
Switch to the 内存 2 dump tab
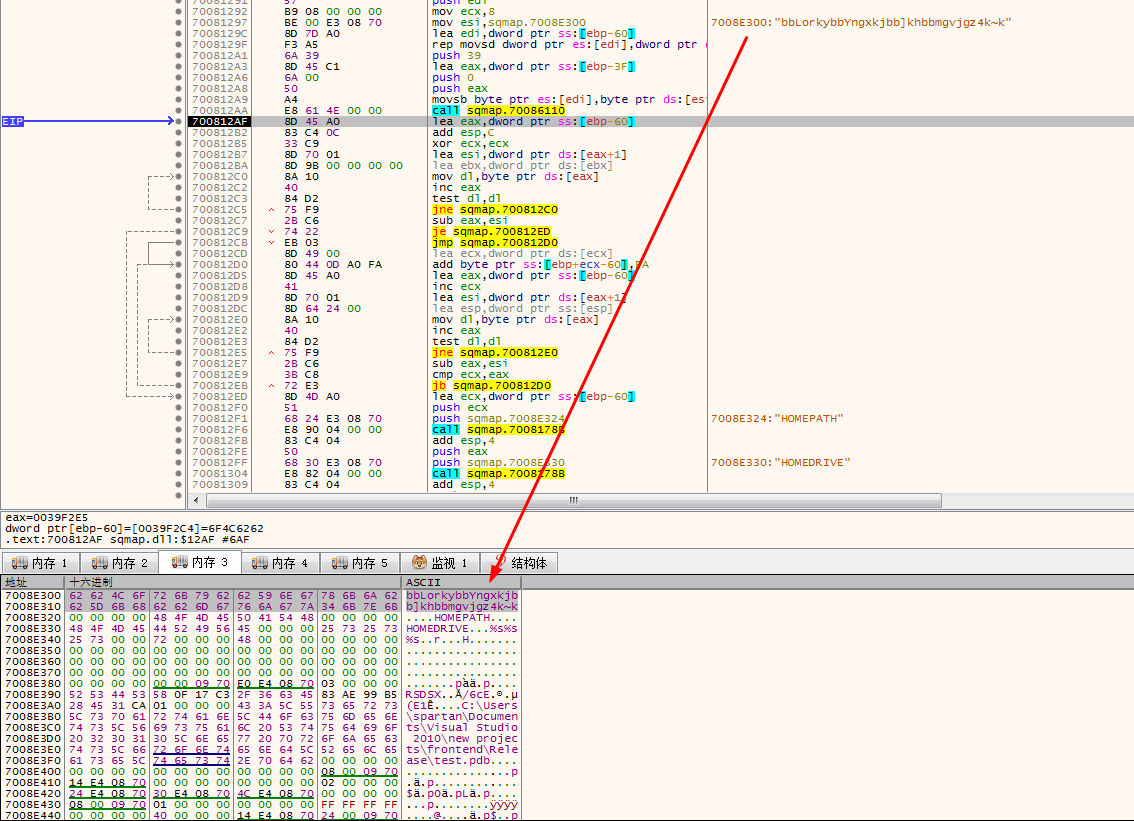[x=120, y=563]
